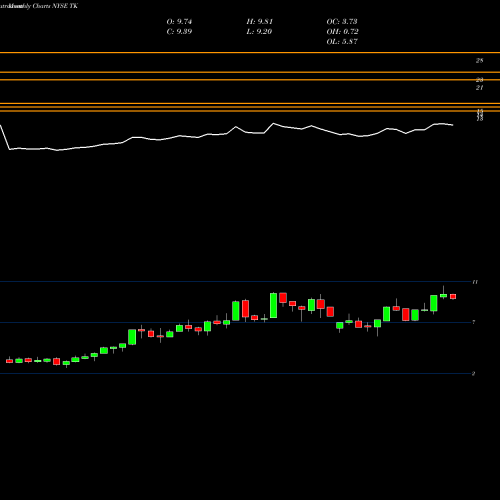The height and width of the screenshot is (500, 500).
Task: Click the 25 price axis label
Action: pyautogui.click(x=479, y=61)
